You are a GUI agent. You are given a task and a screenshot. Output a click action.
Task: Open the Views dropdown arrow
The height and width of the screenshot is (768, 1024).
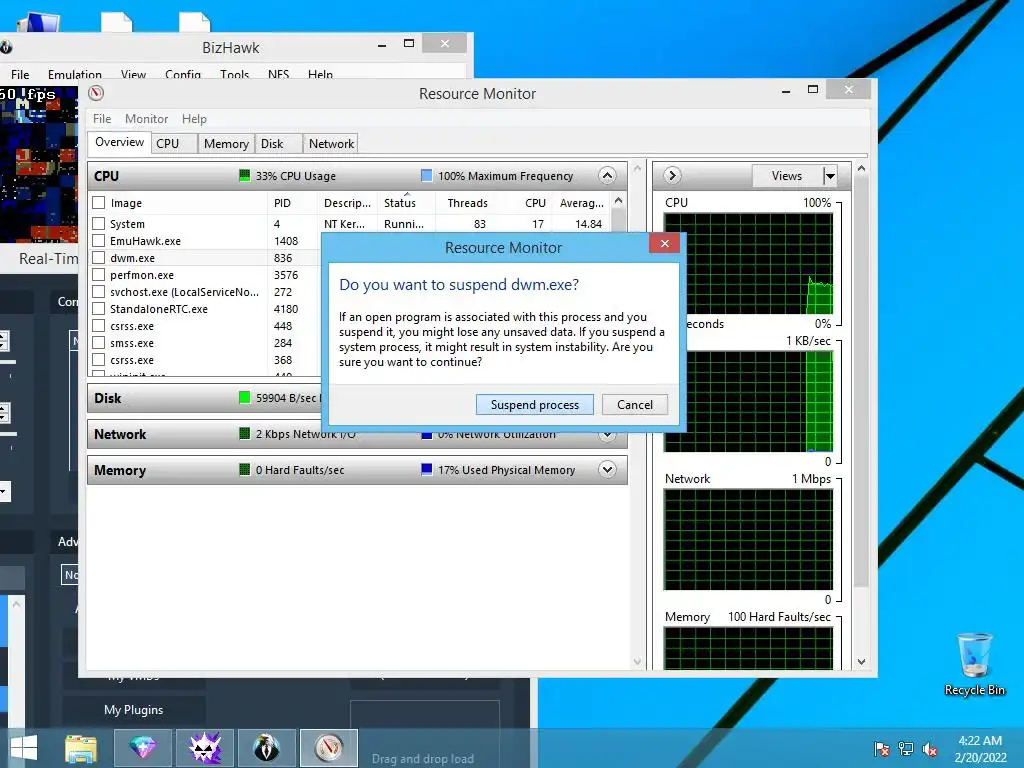click(x=829, y=176)
